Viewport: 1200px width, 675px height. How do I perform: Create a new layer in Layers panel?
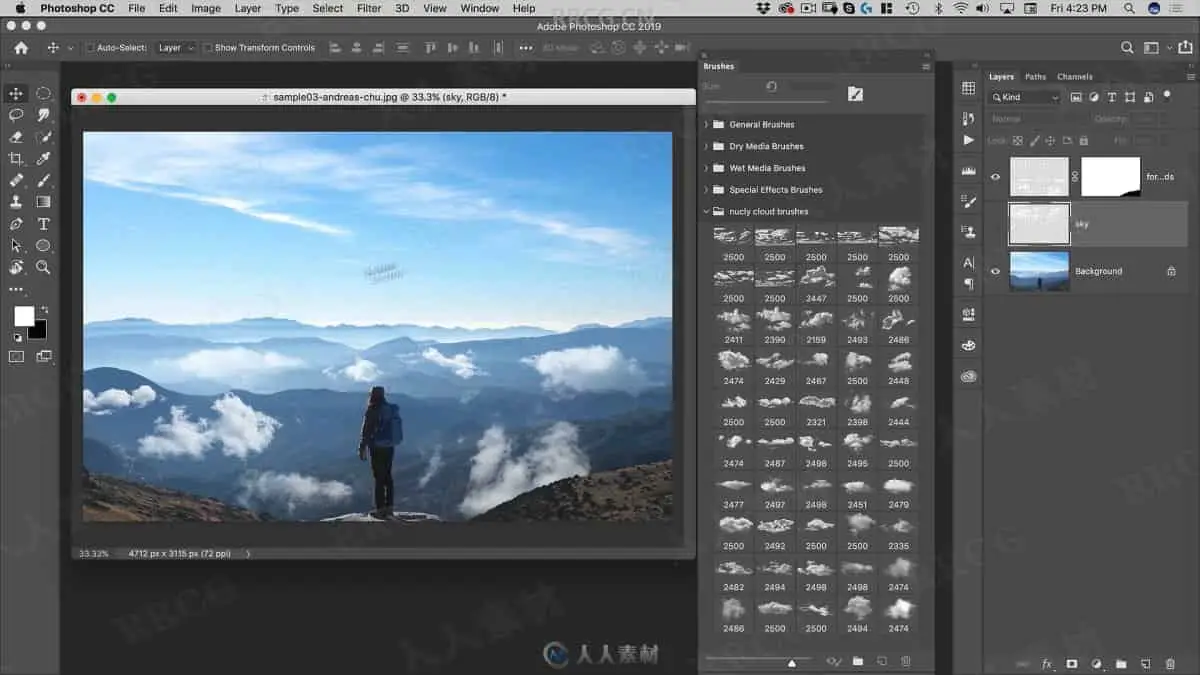click(x=1146, y=664)
